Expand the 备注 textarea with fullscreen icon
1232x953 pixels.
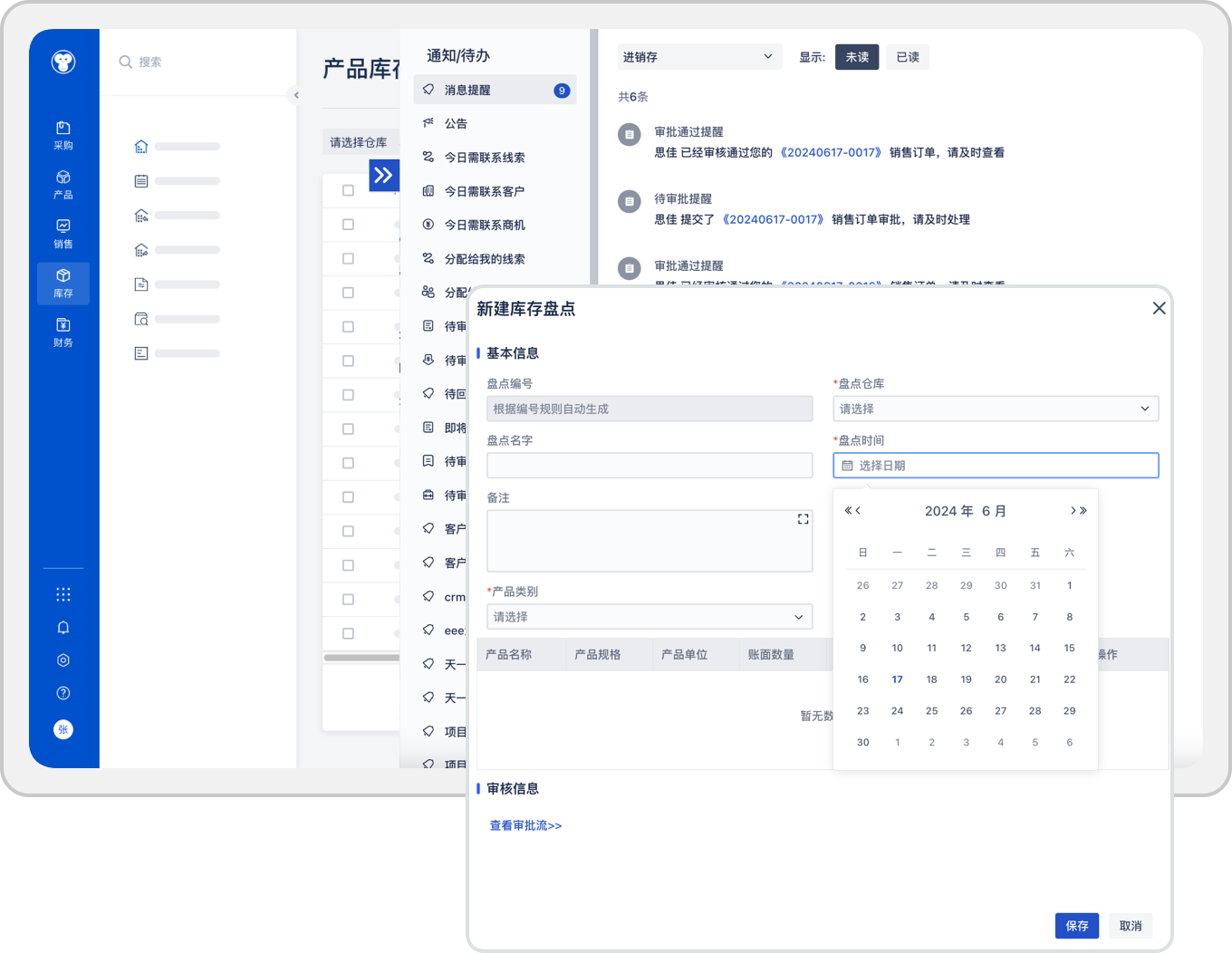tap(803, 519)
